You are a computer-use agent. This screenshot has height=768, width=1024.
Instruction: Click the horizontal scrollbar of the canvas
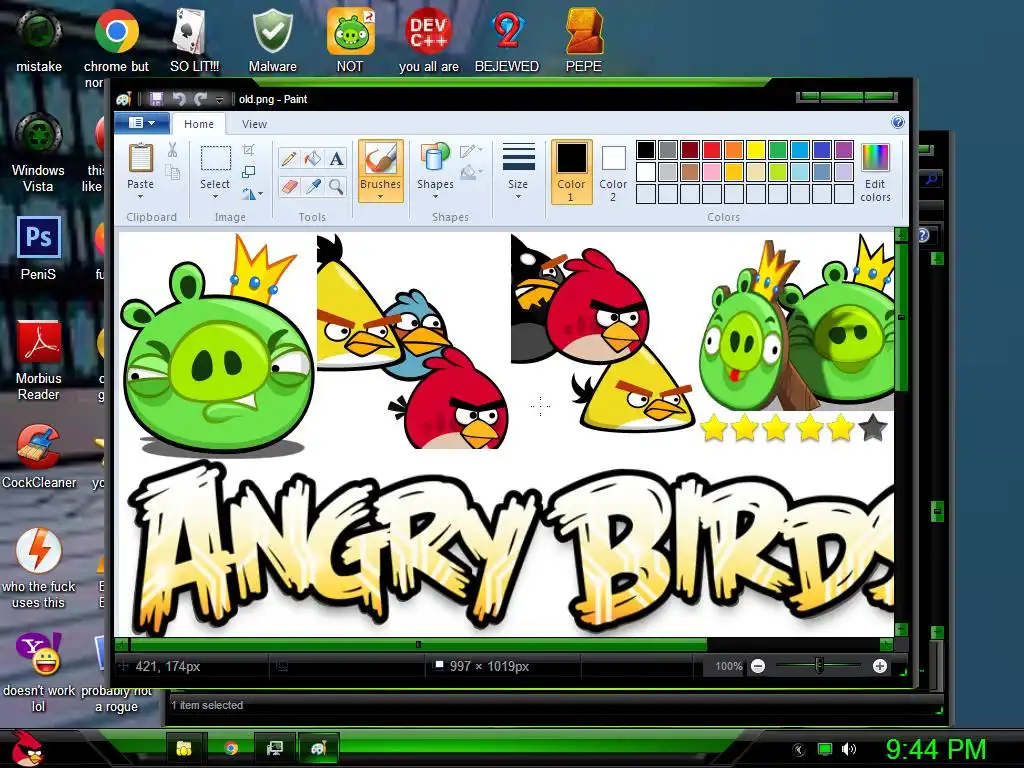click(418, 645)
